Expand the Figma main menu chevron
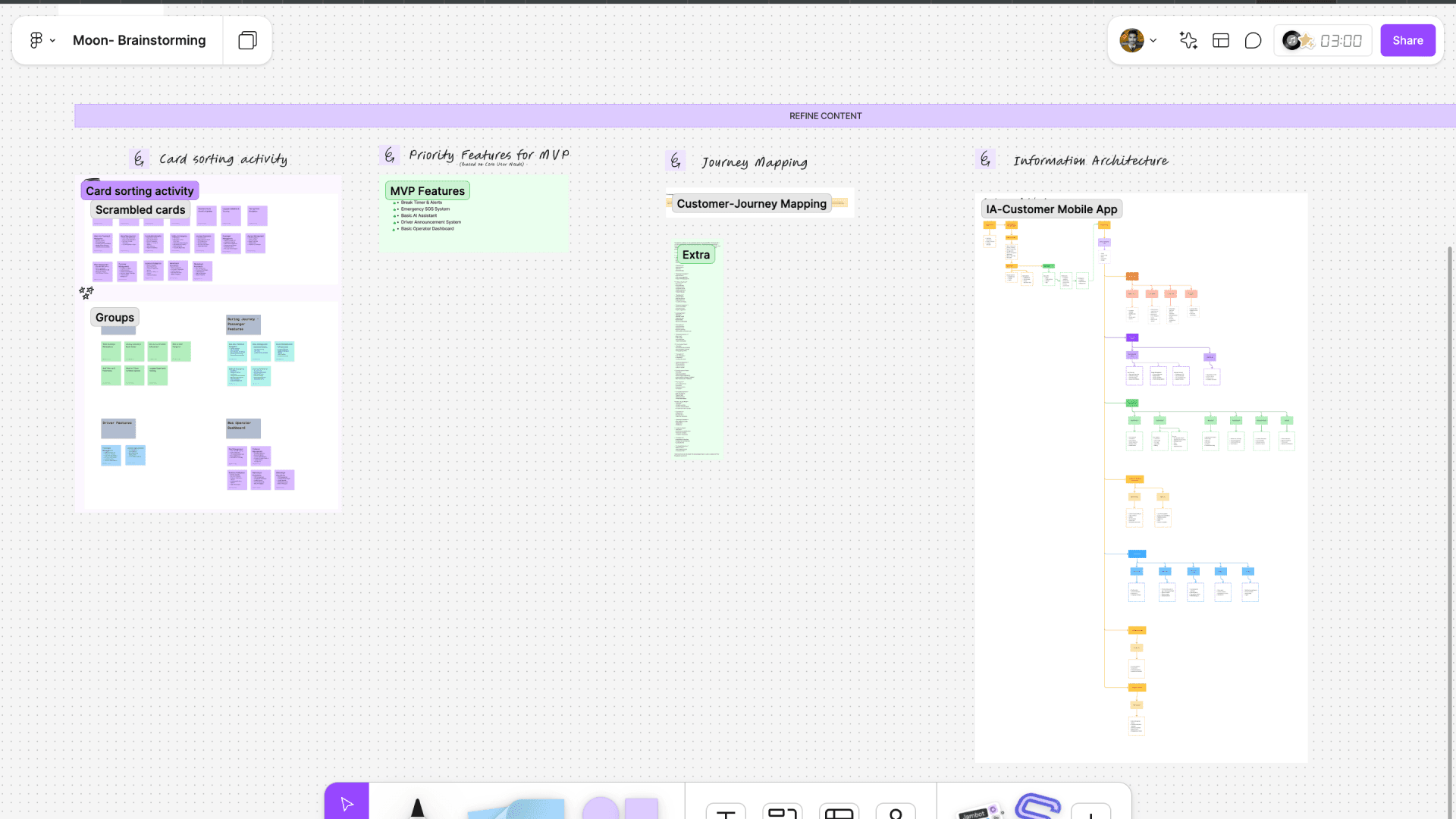Viewport: 1456px width, 819px height. point(52,41)
